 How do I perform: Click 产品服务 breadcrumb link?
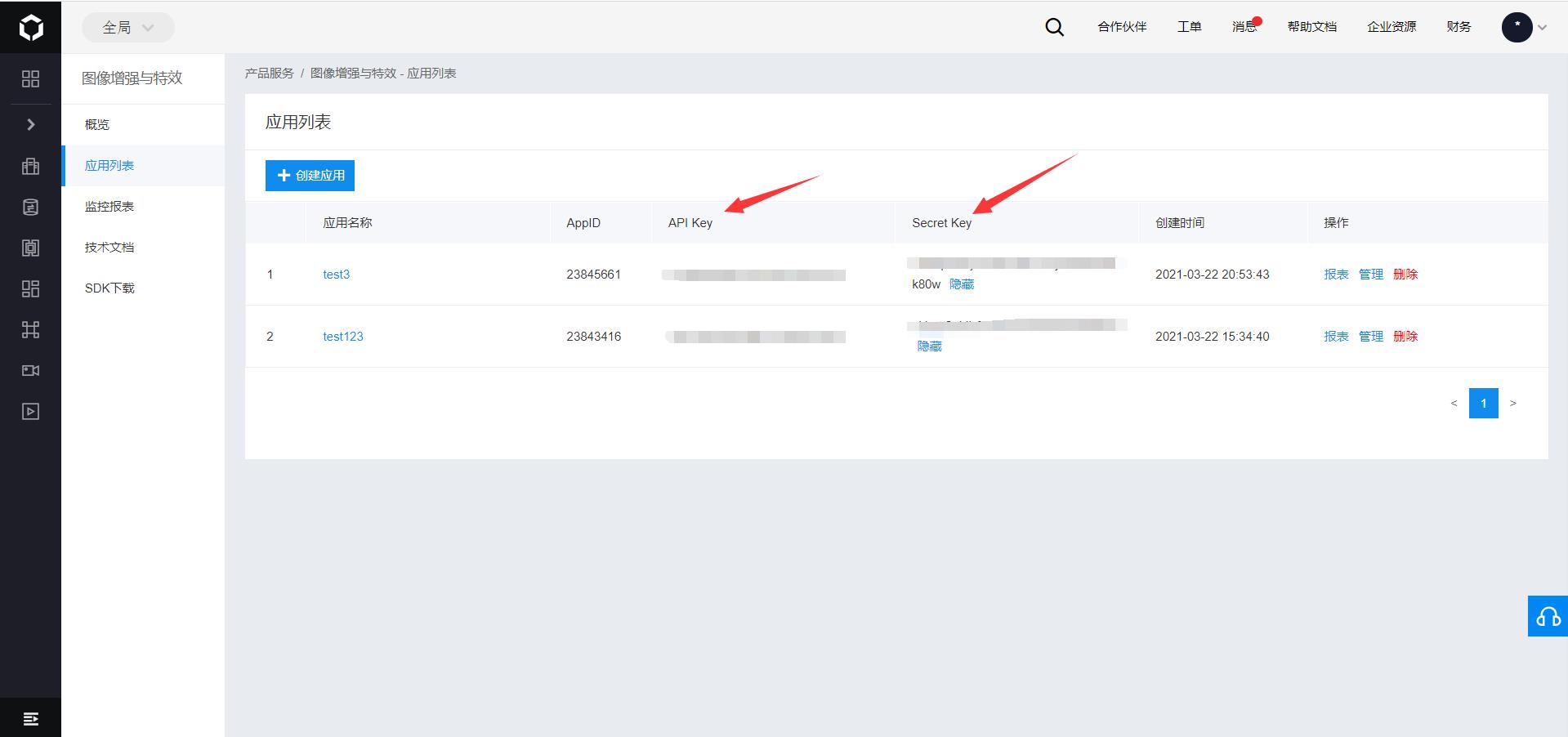click(x=269, y=73)
